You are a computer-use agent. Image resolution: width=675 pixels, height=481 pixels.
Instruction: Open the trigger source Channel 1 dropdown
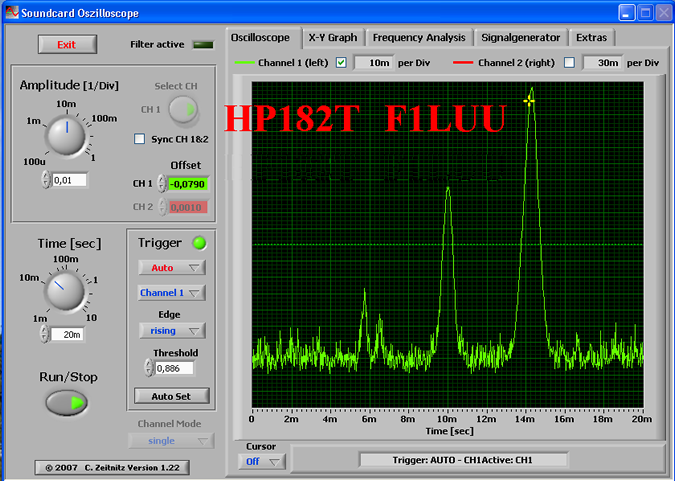tap(171, 293)
